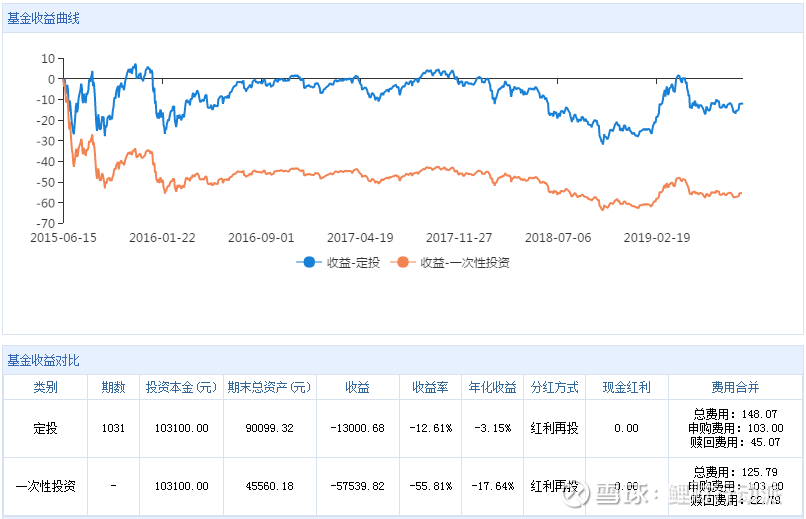The height and width of the screenshot is (519, 806).
Task: Click the -57539.82 return value
Action: point(357,486)
